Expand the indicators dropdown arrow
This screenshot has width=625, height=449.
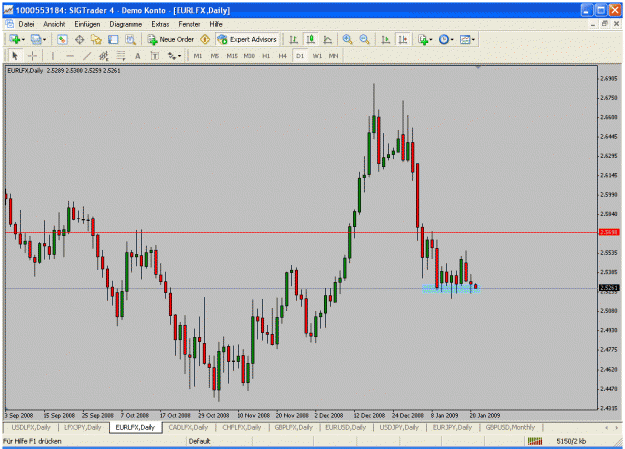[x=431, y=39]
